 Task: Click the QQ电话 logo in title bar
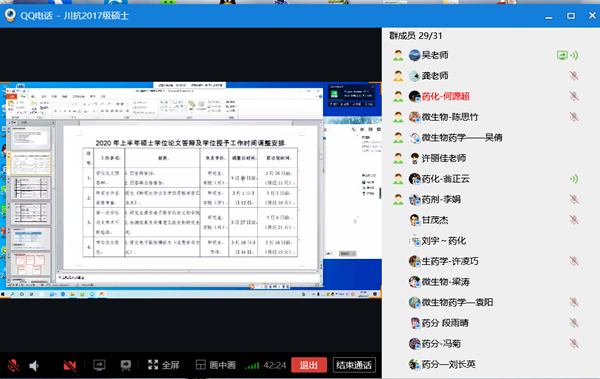(10, 15)
